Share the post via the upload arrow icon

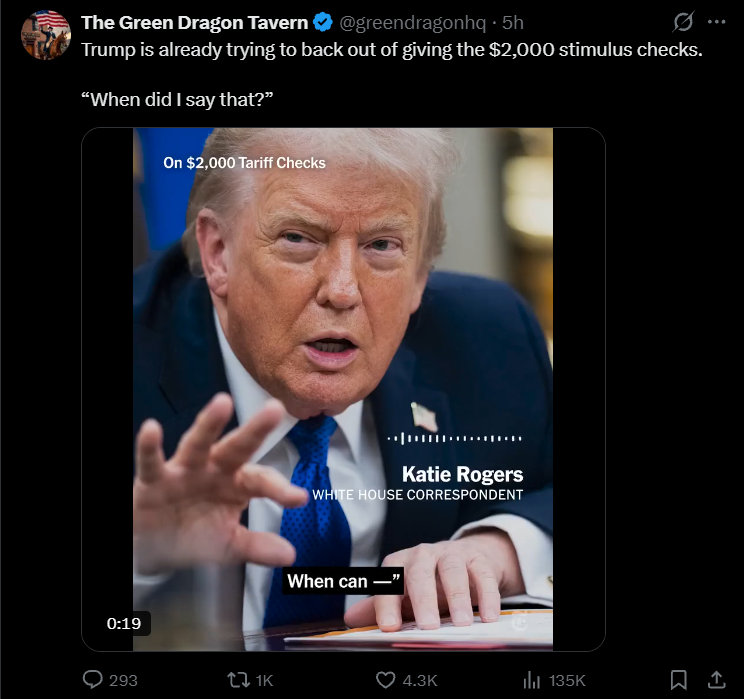716,680
